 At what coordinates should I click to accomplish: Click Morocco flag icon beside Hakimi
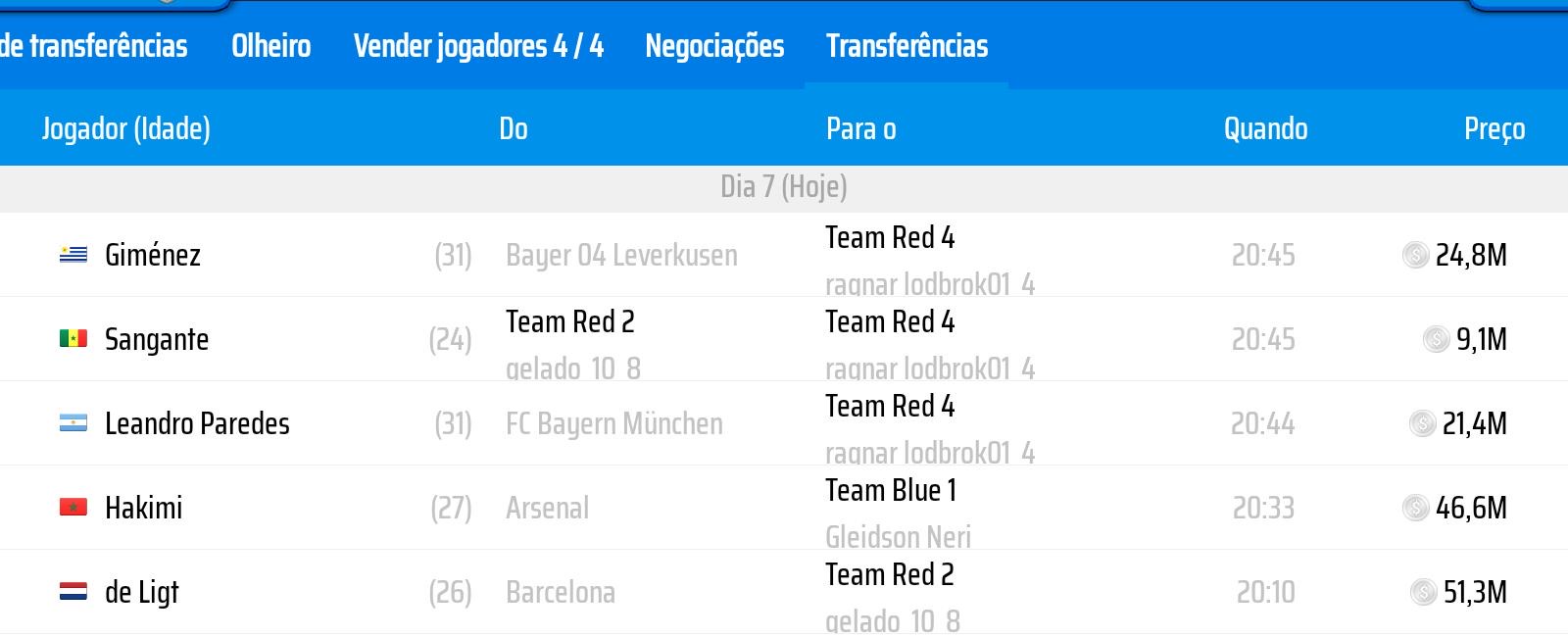[x=73, y=508]
